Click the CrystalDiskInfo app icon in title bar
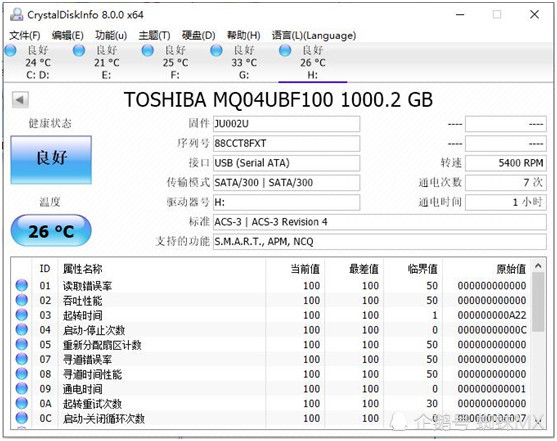The width and height of the screenshot is (557, 441). coord(16,14)
